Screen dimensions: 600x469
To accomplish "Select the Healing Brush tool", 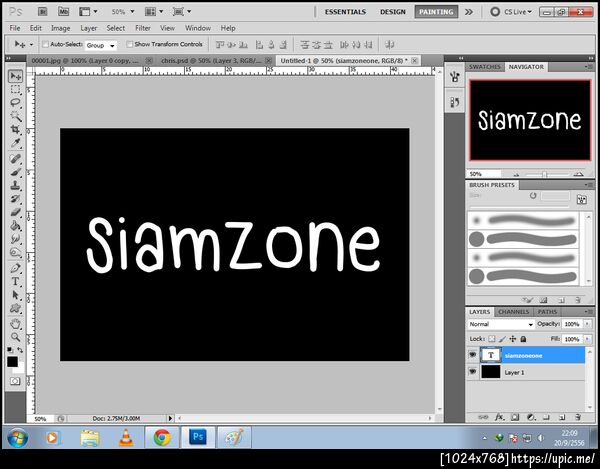I will click(15, 159).
